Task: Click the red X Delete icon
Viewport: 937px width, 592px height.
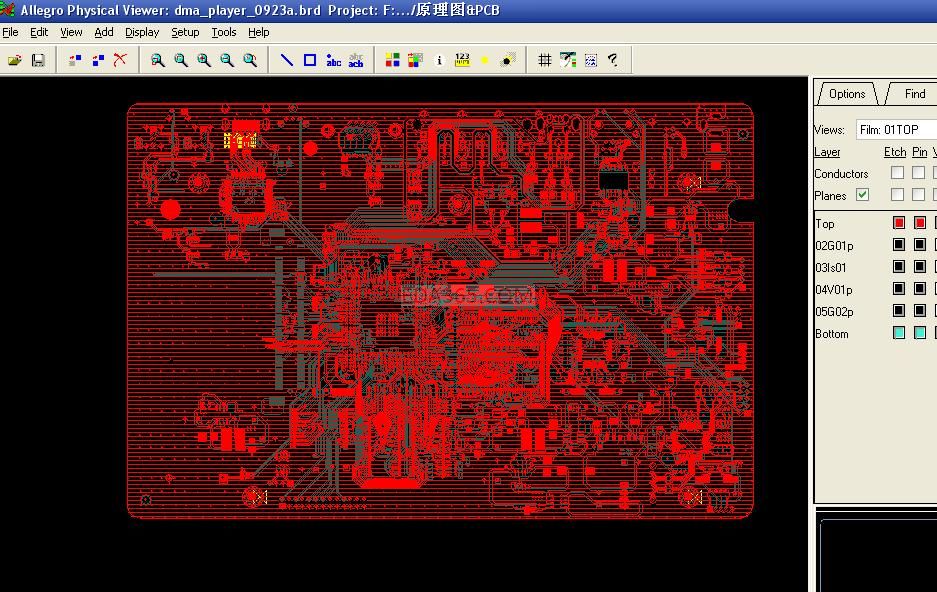Action: click(121, 60)
